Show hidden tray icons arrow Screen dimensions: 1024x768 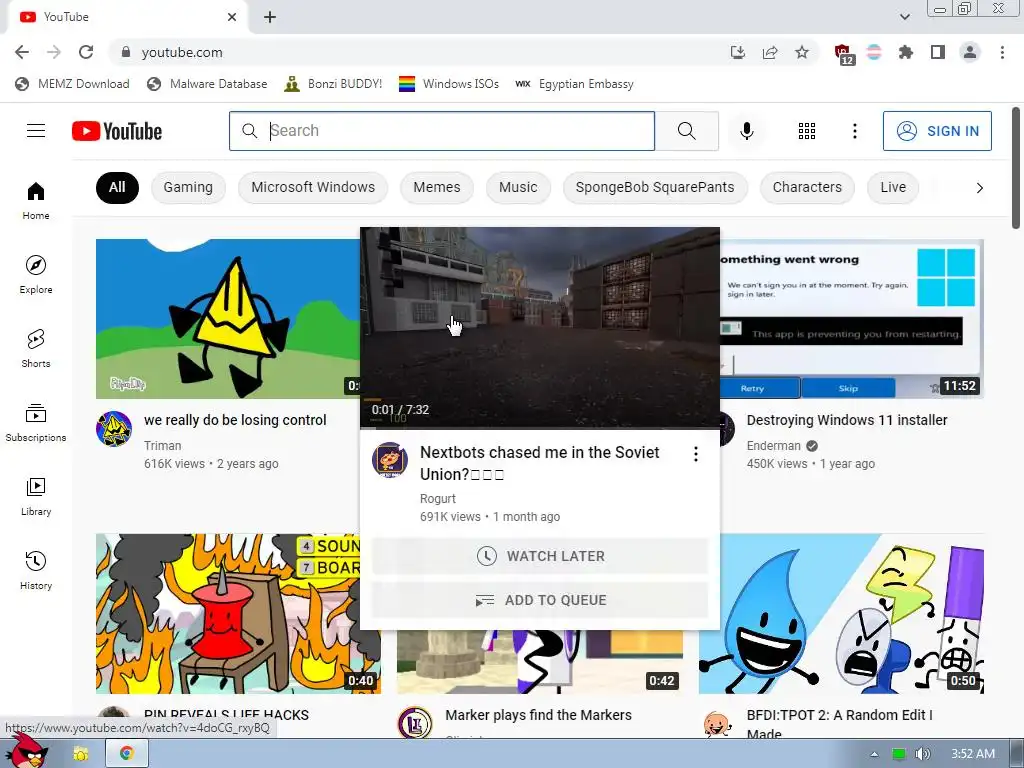[874, 754]
